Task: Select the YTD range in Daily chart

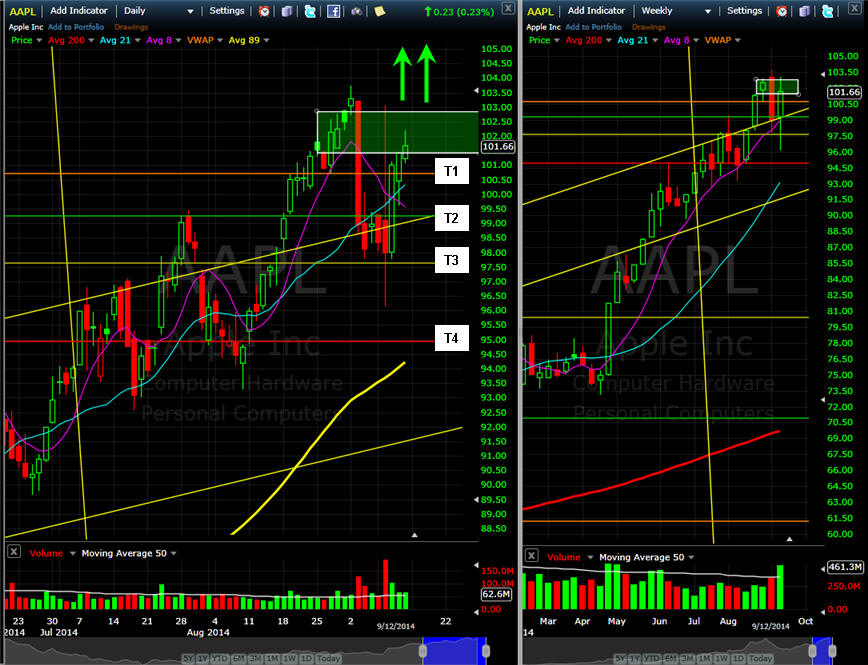Action: pyautogui.click(x=220, y=658)
